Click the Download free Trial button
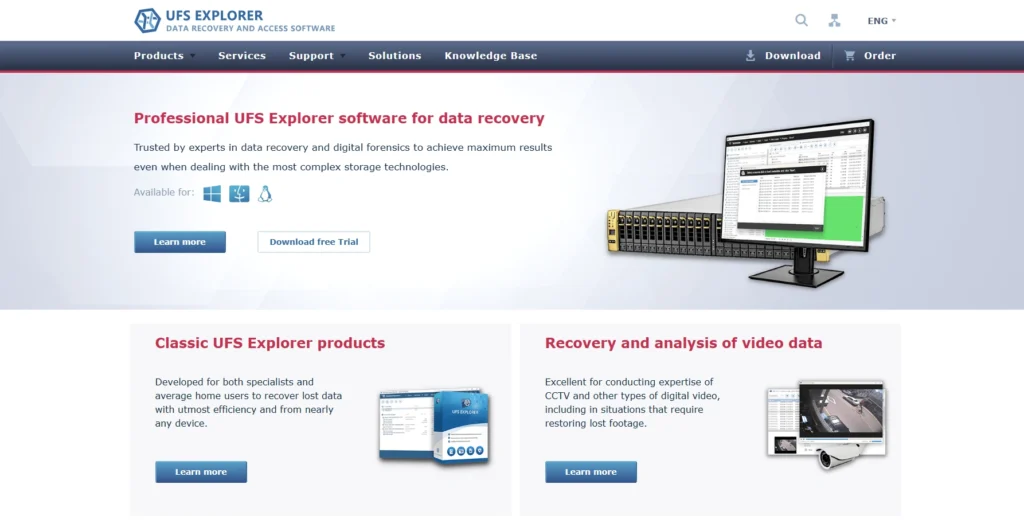Screen dimensions: 1024x531 click(313, 242)
